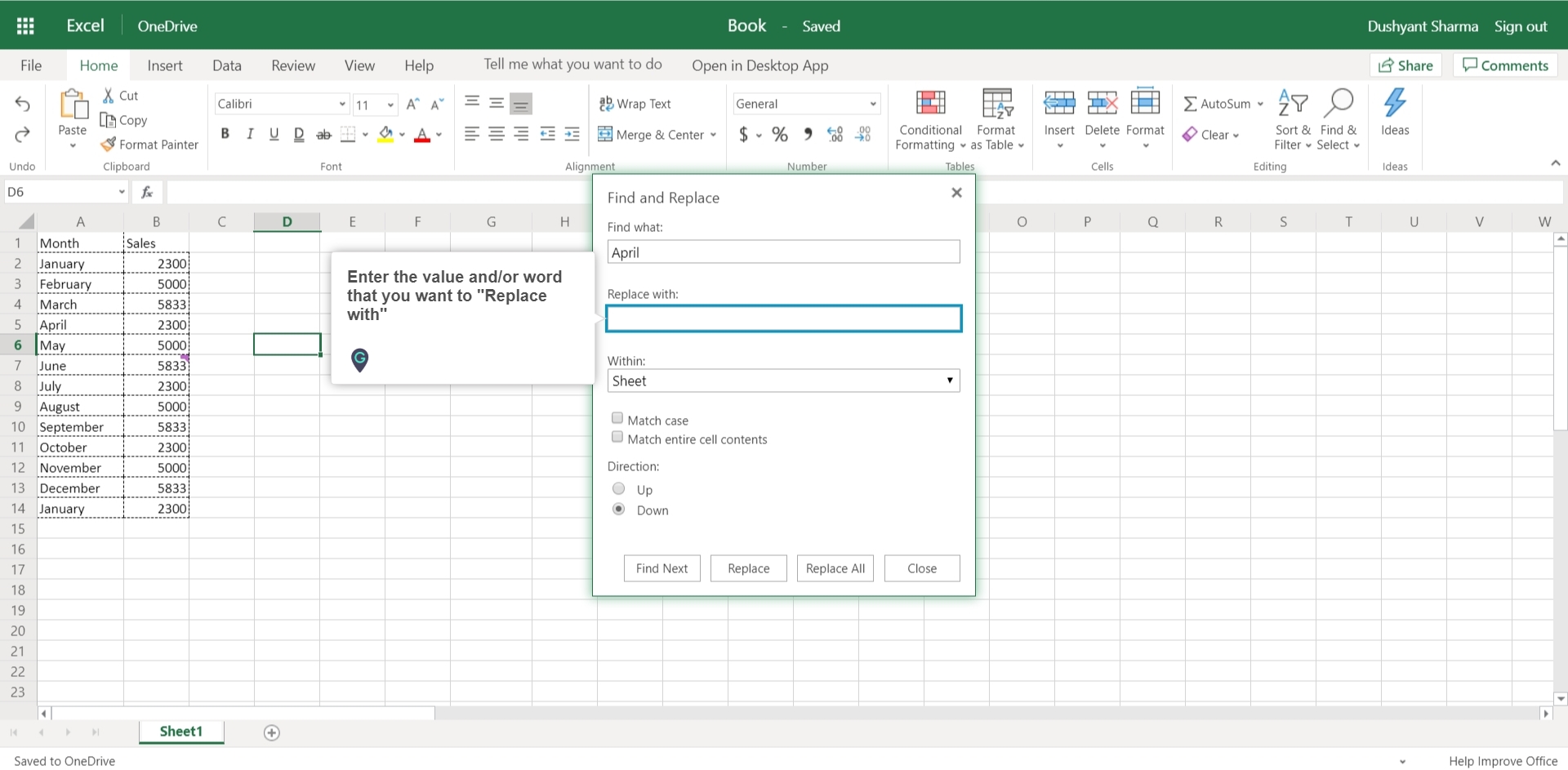This screenshot has height=770, width=1568.
Task: Select the Up search direction
Action: (618, 488)
